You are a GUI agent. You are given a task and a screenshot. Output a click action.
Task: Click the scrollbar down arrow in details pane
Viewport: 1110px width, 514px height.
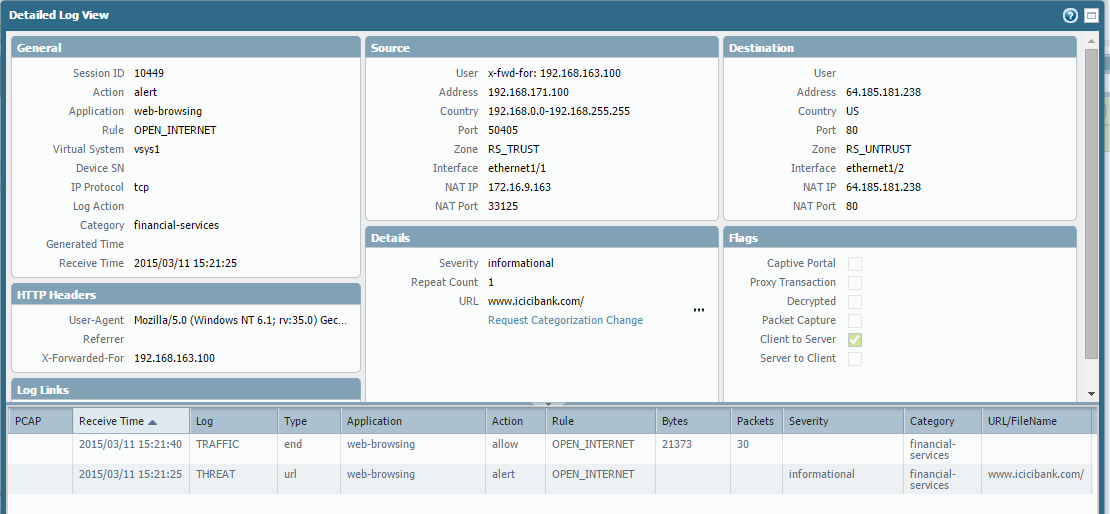[1091, 394]
